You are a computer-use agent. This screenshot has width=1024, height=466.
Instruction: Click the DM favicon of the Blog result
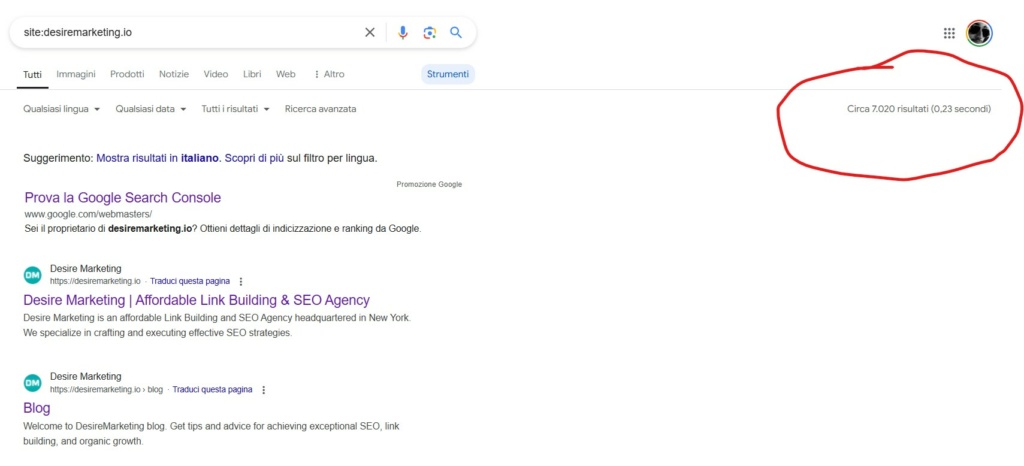(32, 383)
